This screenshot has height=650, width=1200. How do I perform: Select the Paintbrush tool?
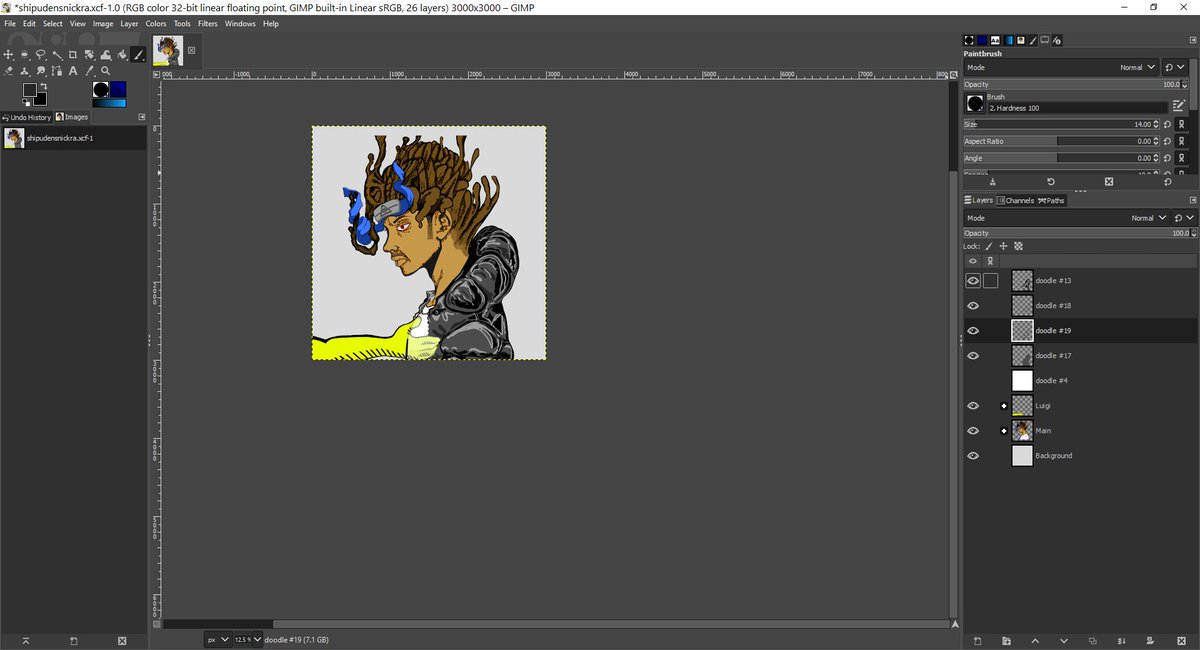click(x=138, y=55)
